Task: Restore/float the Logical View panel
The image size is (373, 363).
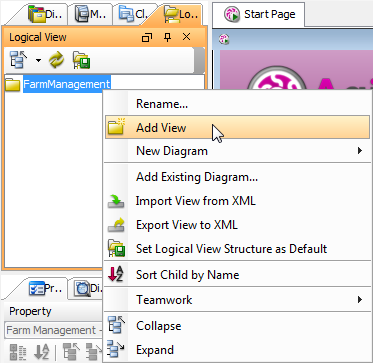Action: click(147, 37)
